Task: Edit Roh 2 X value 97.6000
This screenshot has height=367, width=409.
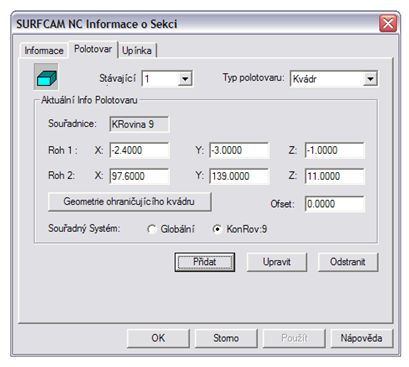Action: tap(139, 176)
